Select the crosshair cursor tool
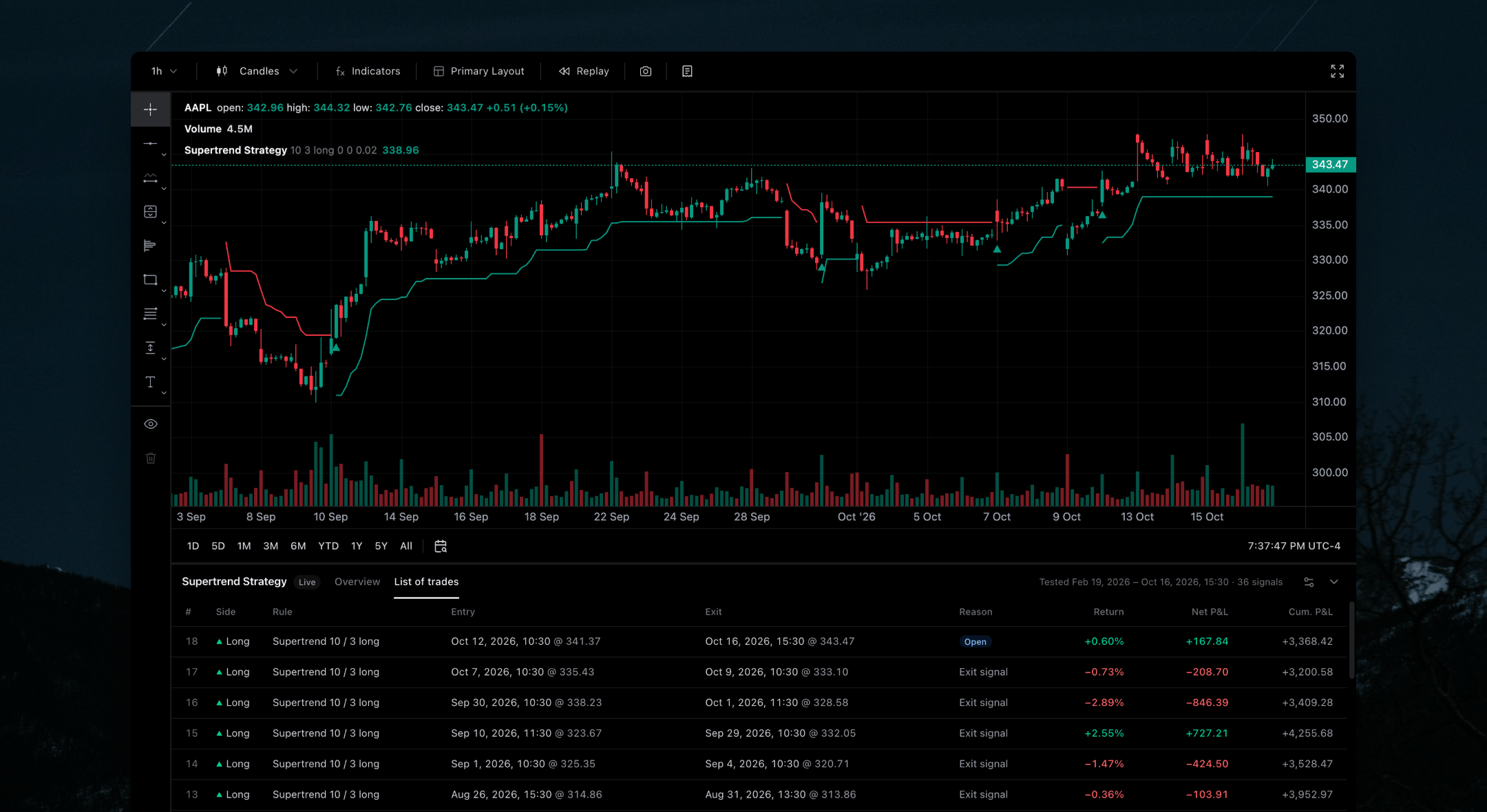The width and height of the screenshot is (1487, 812). pos(150,109)
